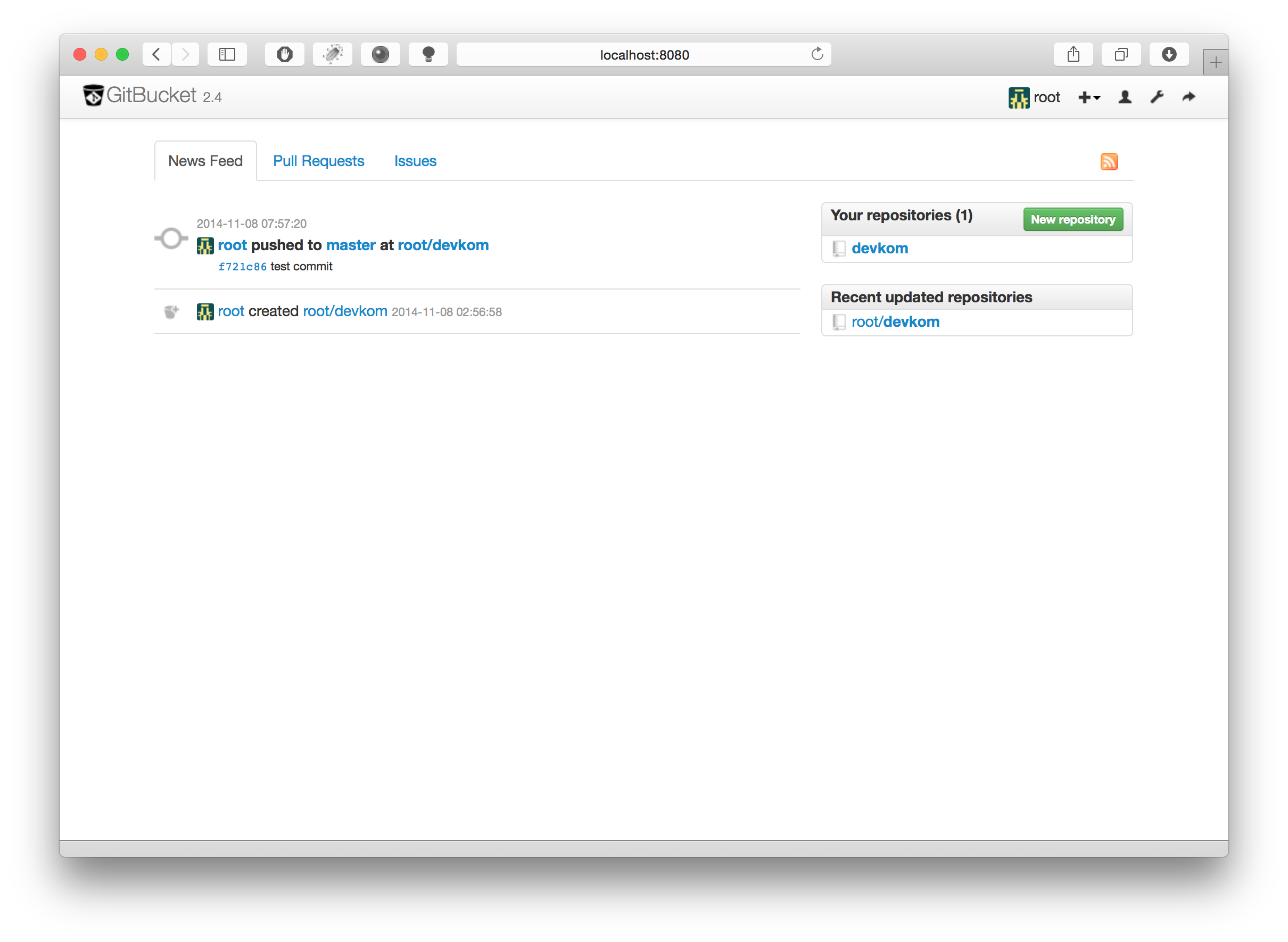This screenshot has width=1288, height=942.
Task: Reload the page
Action: coord(817,54)
